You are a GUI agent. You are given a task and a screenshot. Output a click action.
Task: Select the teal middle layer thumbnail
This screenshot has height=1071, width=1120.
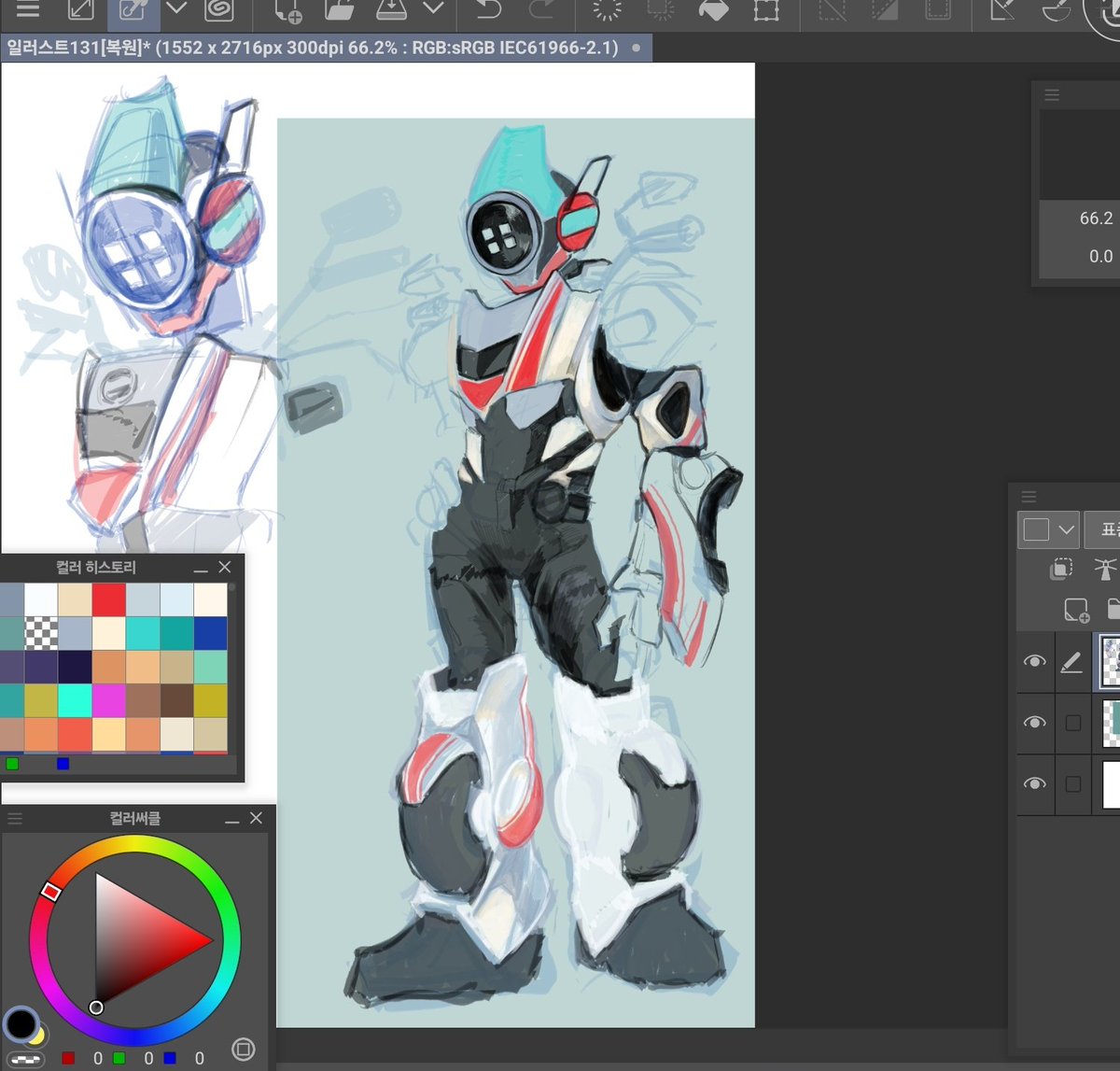point(1111,723)
